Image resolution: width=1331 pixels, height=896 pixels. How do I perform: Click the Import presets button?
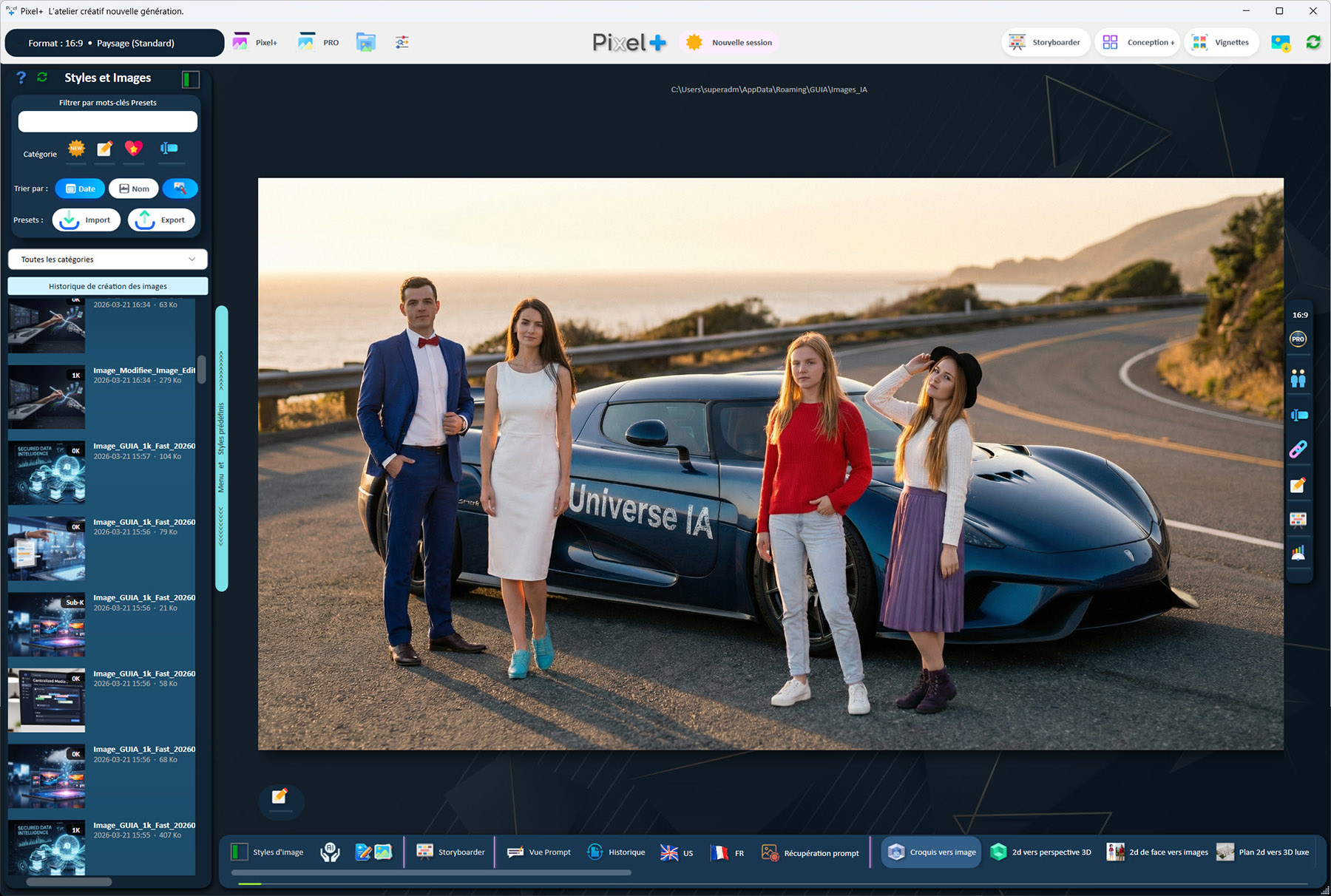[87, 220]
